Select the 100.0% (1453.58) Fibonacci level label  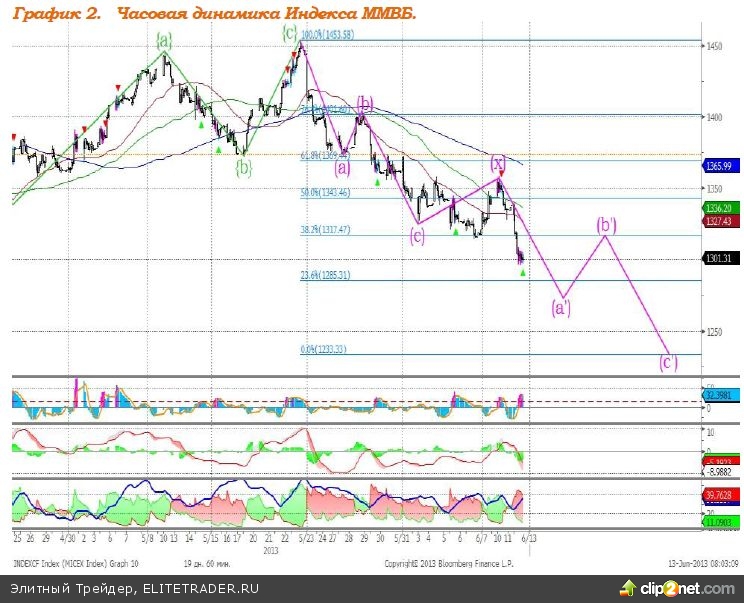click(328, 35)
